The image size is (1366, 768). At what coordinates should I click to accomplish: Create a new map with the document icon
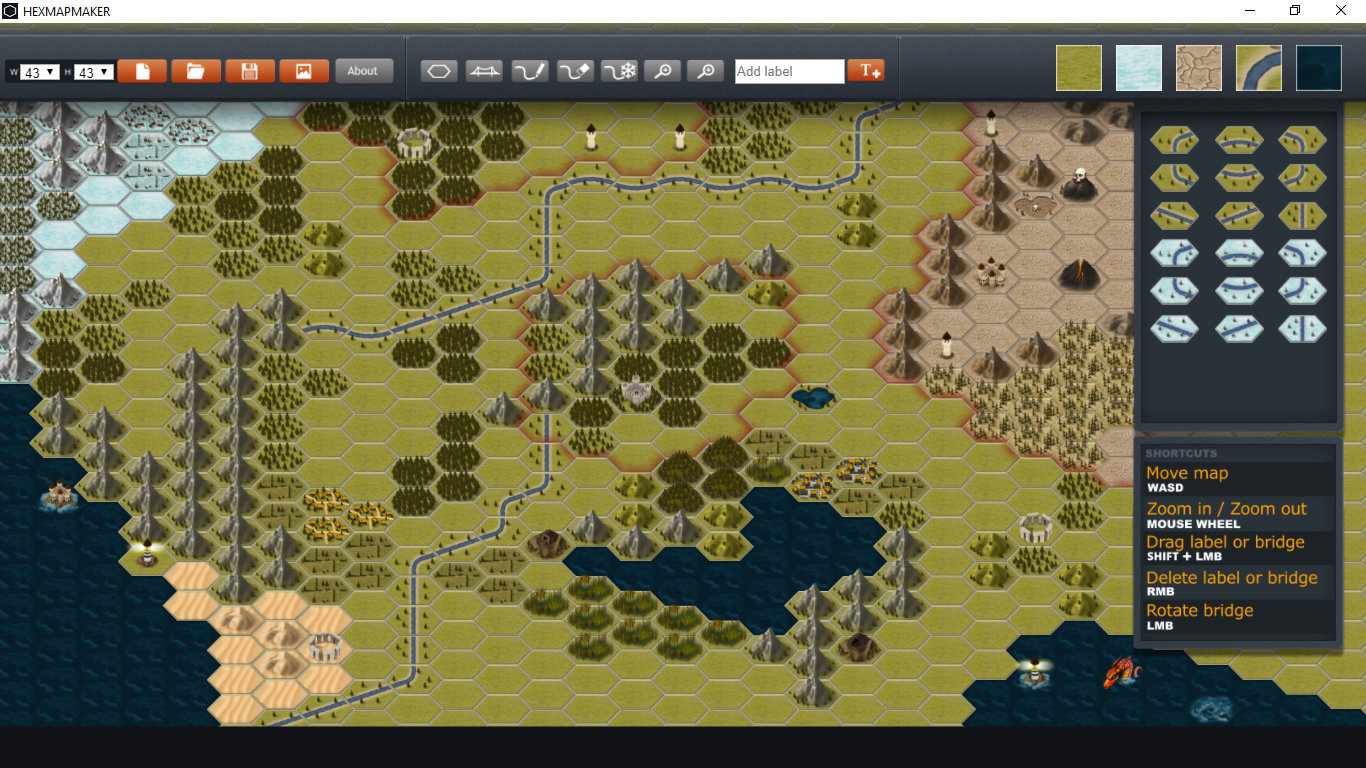tap(142, 70)
